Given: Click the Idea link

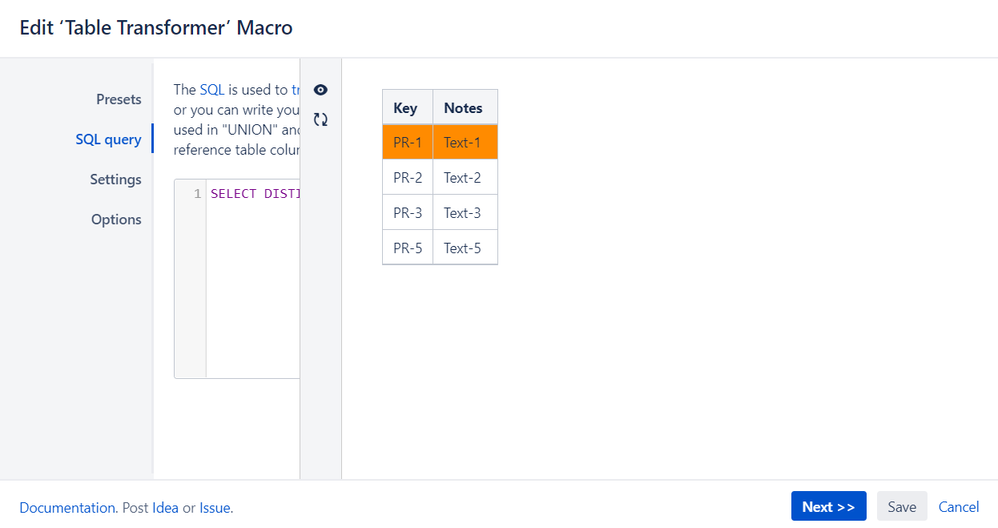Looking at the screenshot, I should pos(165,508).
